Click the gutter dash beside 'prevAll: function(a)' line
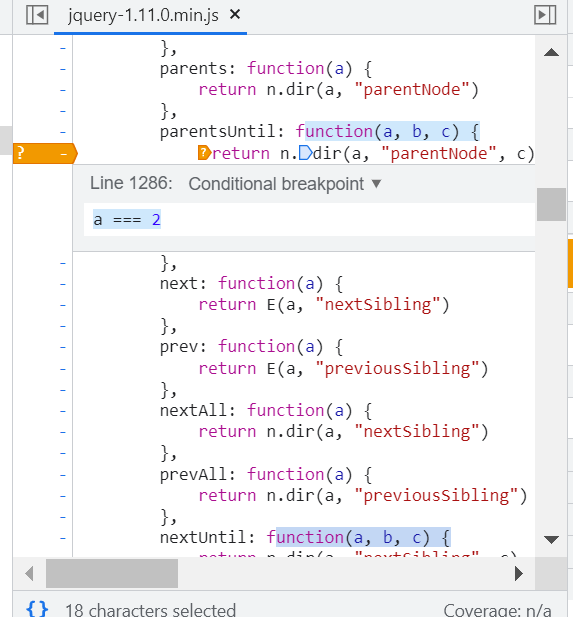The height and width of the screenshot is (617, 573). point(63,475)
